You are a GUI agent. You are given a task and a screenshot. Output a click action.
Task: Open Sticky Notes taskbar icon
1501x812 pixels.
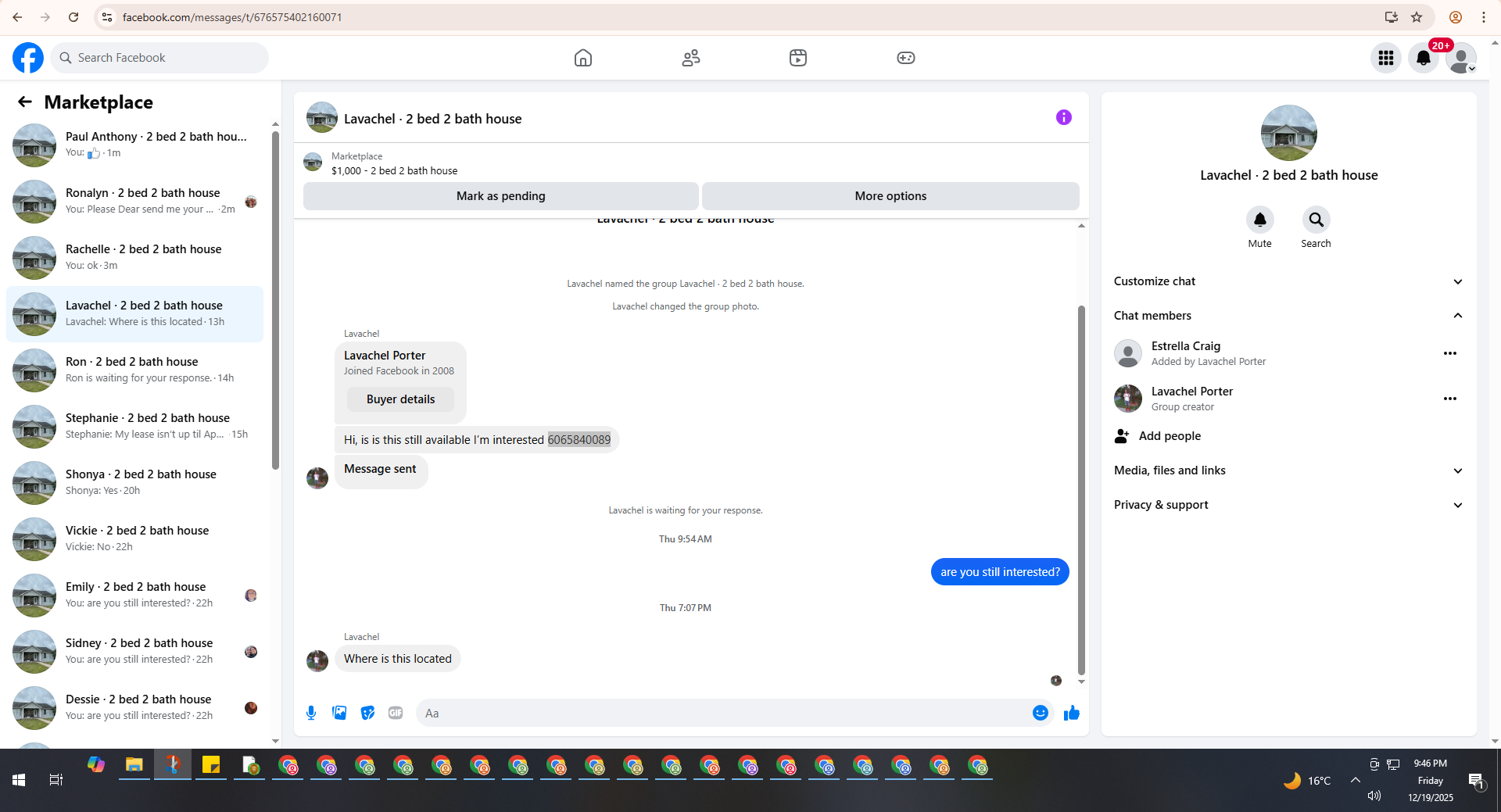click(x=211, y=765)
